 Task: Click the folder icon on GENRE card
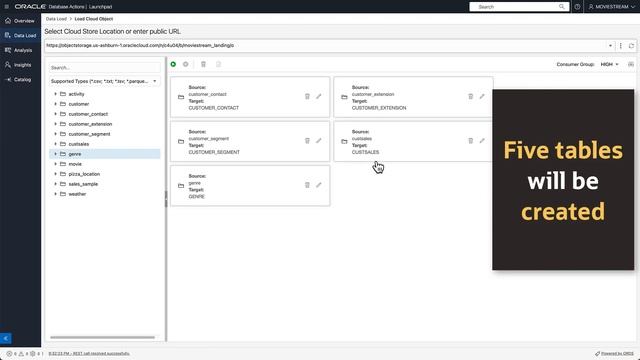point(181,186)
